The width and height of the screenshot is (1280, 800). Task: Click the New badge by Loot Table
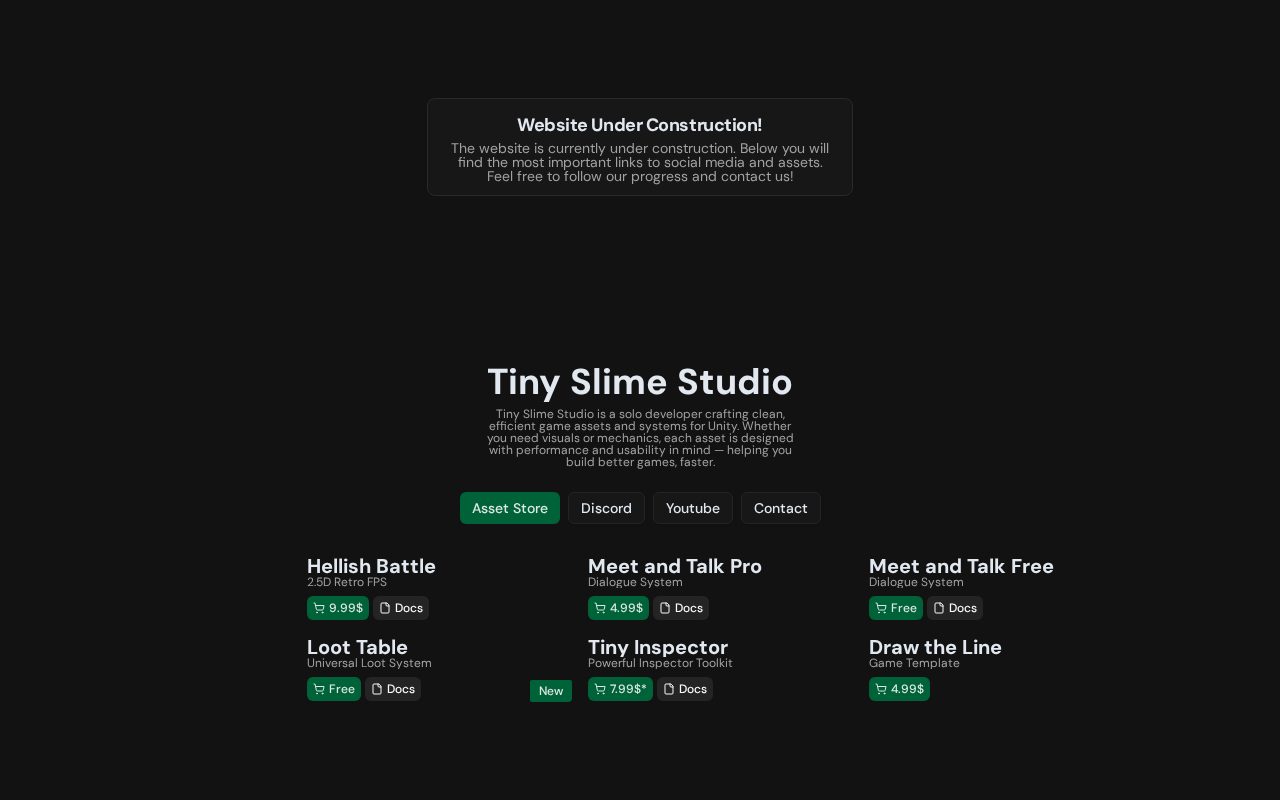point(551,691)
